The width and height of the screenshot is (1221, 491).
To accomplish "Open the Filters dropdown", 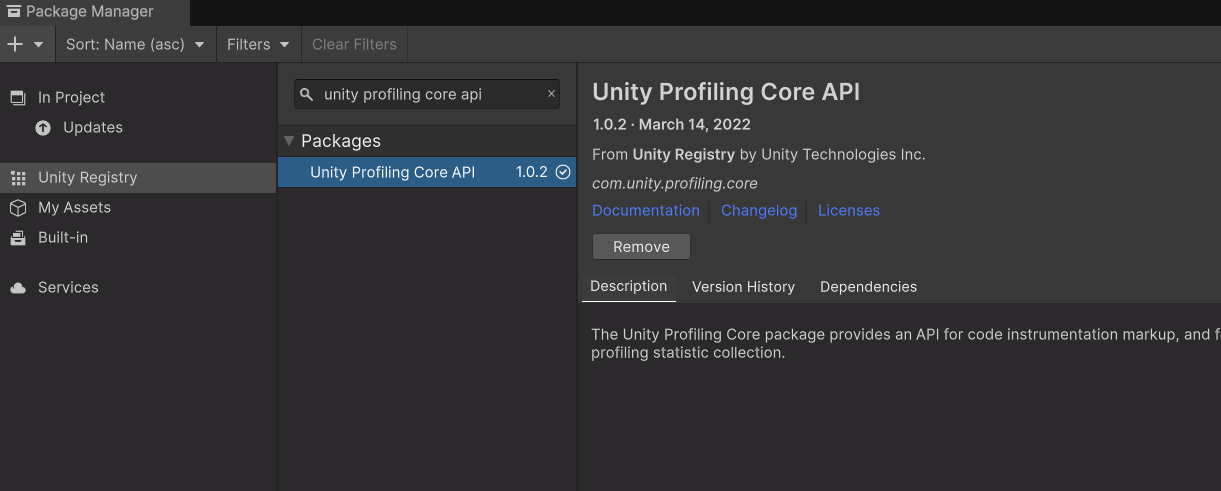I will 258,44.
